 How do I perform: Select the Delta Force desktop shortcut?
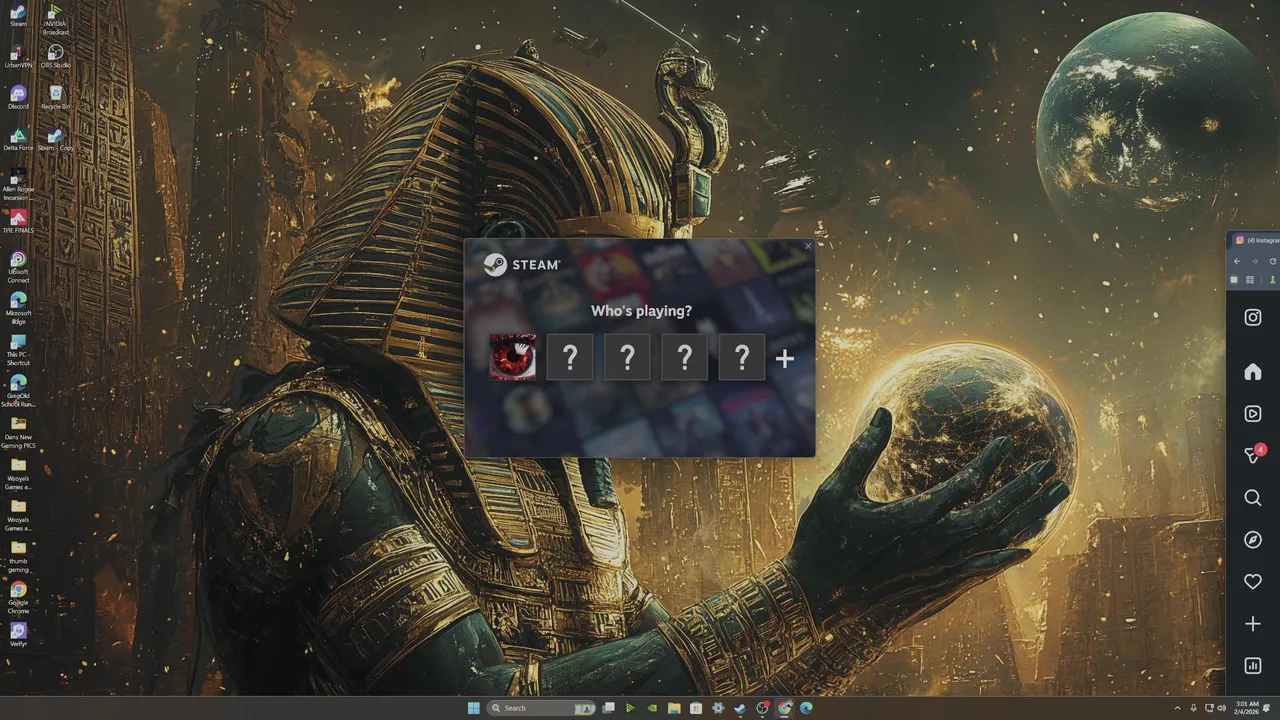[18, 140]
